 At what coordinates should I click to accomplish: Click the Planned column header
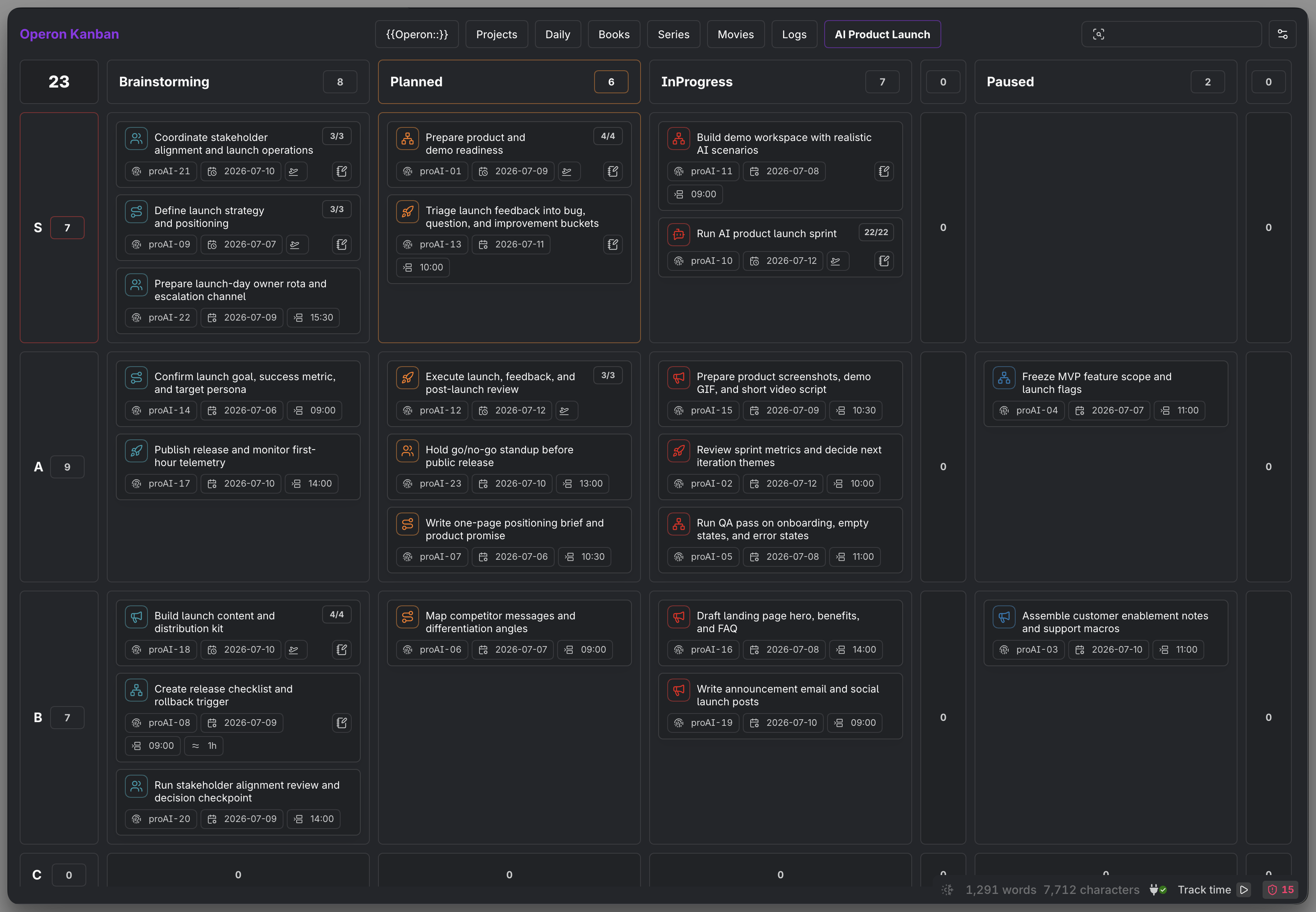point(509,82)
